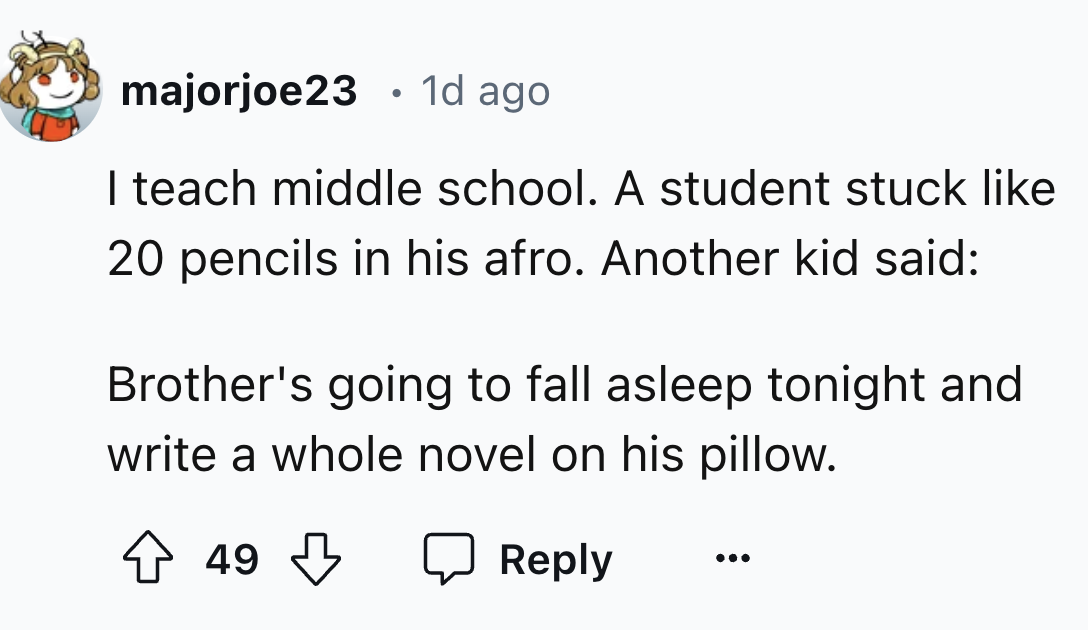The image size is (1088, 630).
Task: Downvote the comment with the down arrow
Action: (318, 559)
